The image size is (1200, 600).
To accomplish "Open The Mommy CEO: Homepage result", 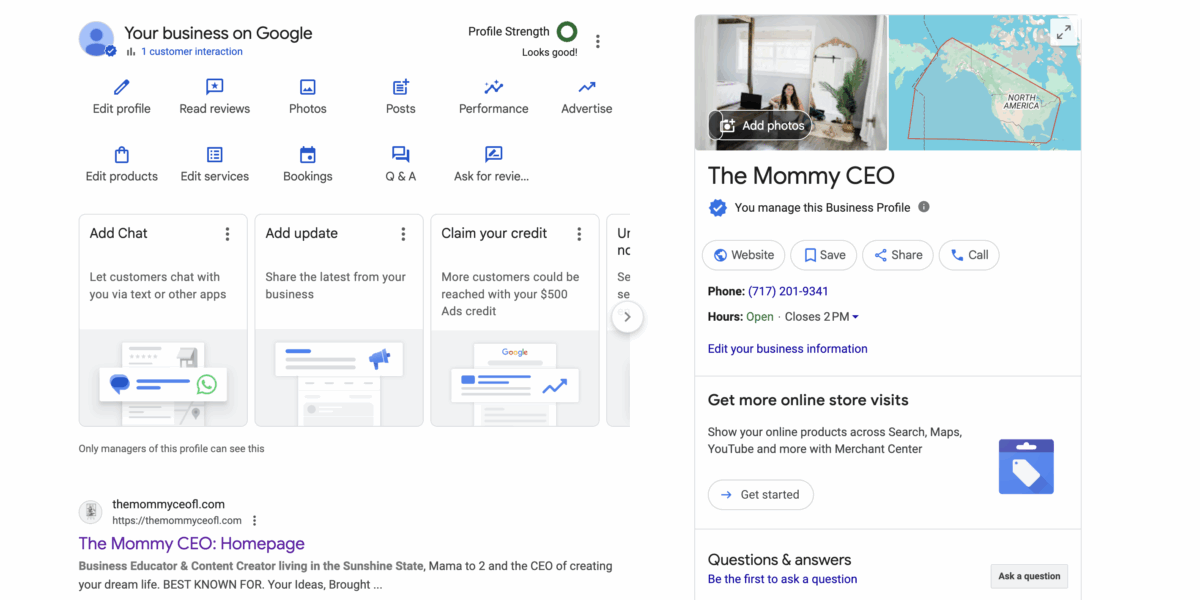I will [x=191, y=544].
